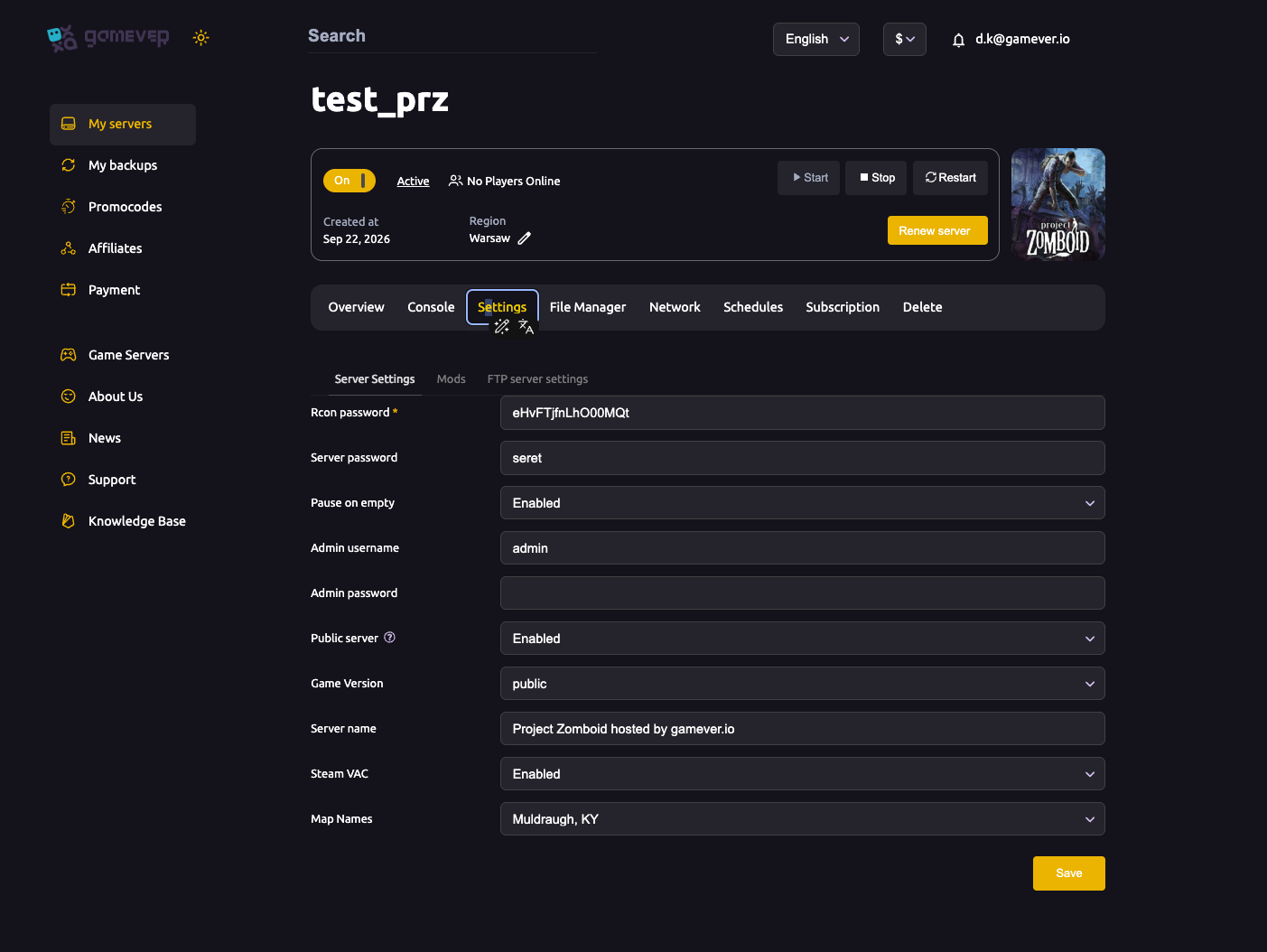Open the $ currency dropdown
This screenshot has height=952, width=1267.
coord(905,39)
